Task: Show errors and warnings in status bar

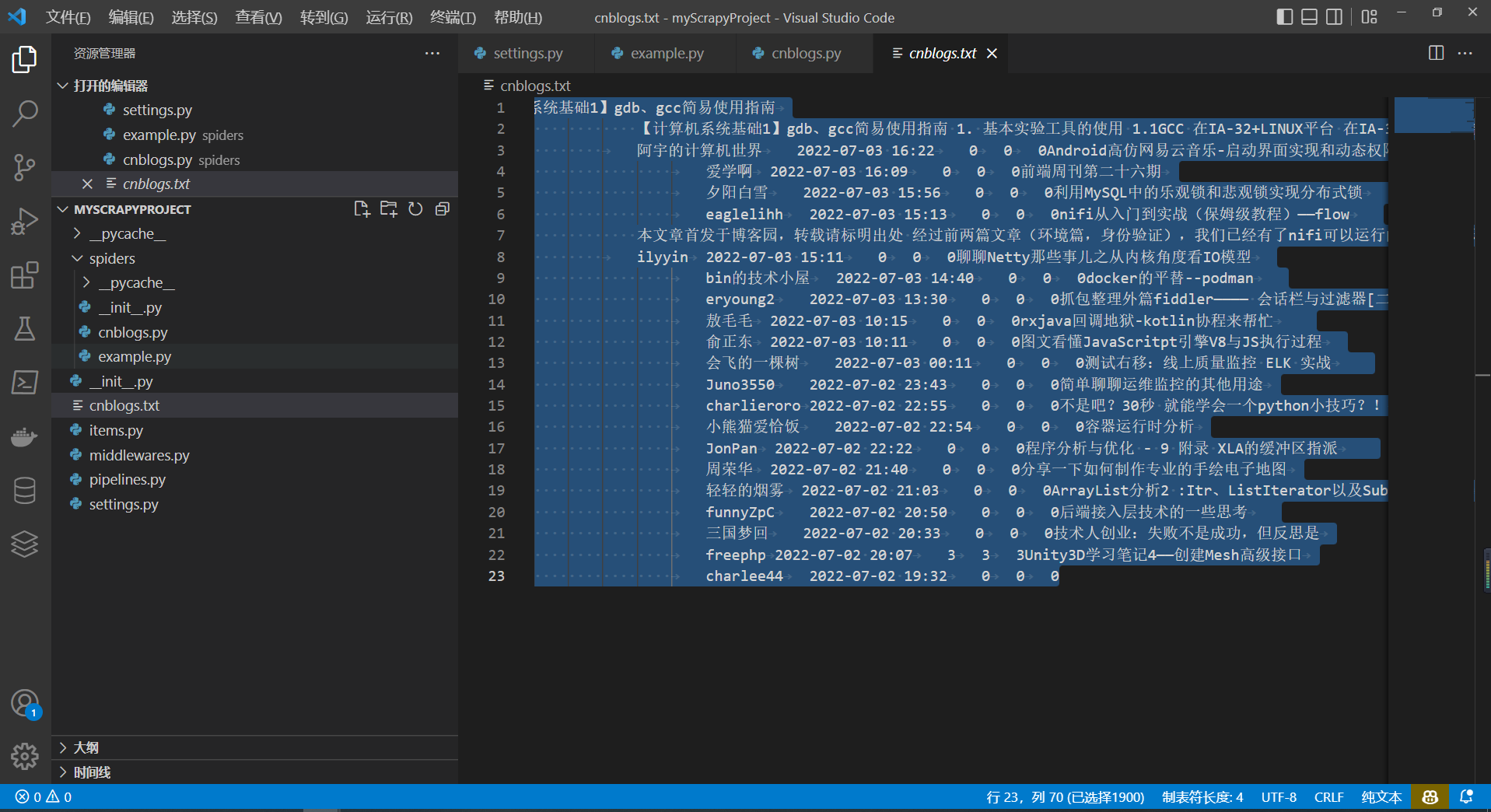Action: pyautogui.click(x=44, y=797)
